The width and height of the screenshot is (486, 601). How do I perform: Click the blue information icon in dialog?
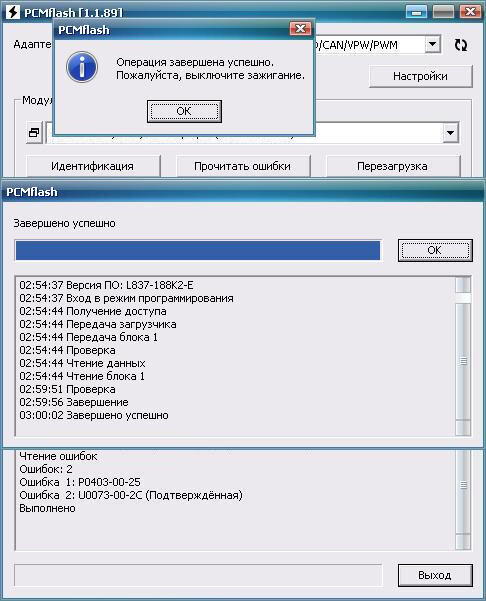[82, 67]
